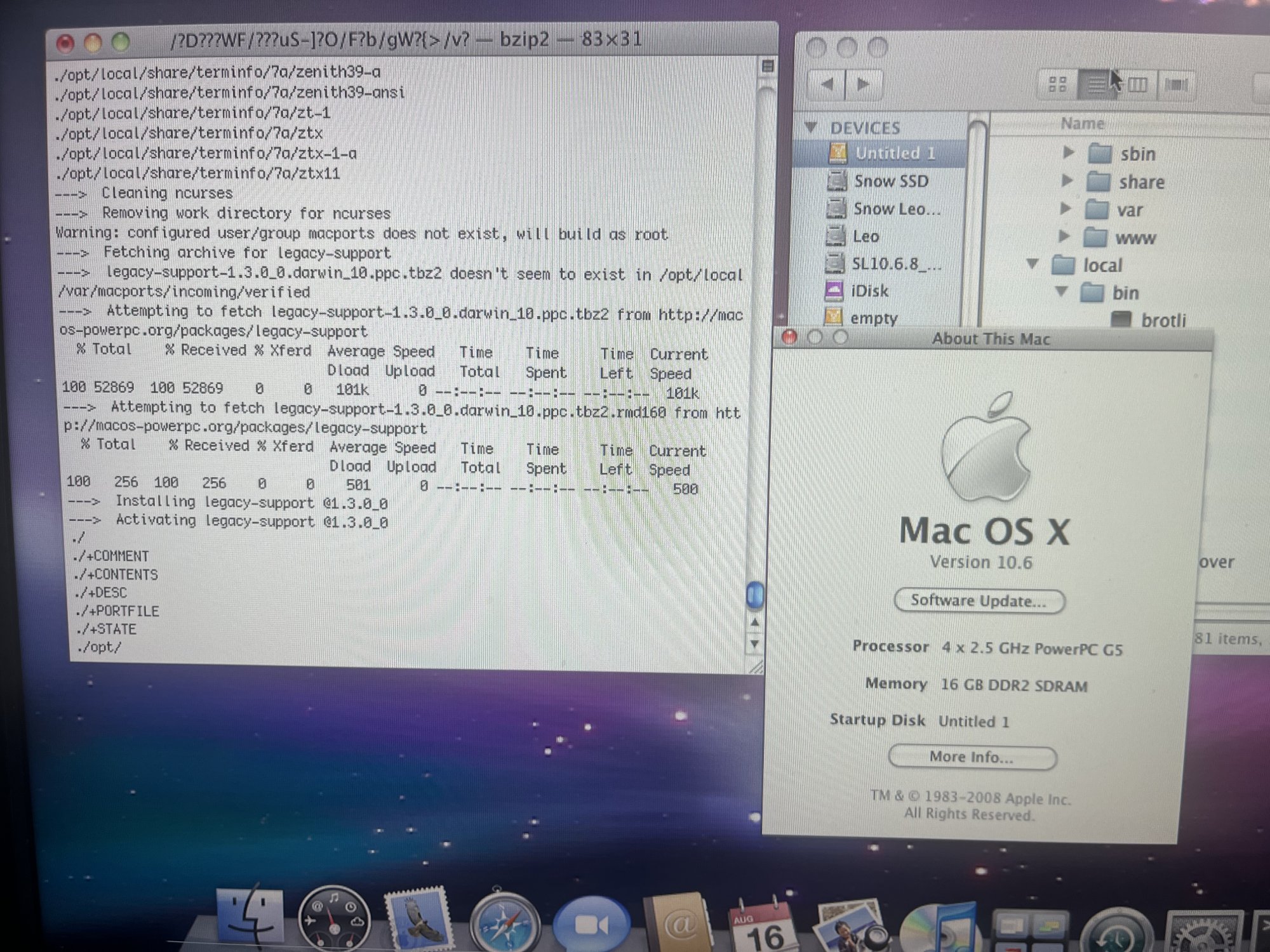Switch Finder to column view

(1137, 84)
